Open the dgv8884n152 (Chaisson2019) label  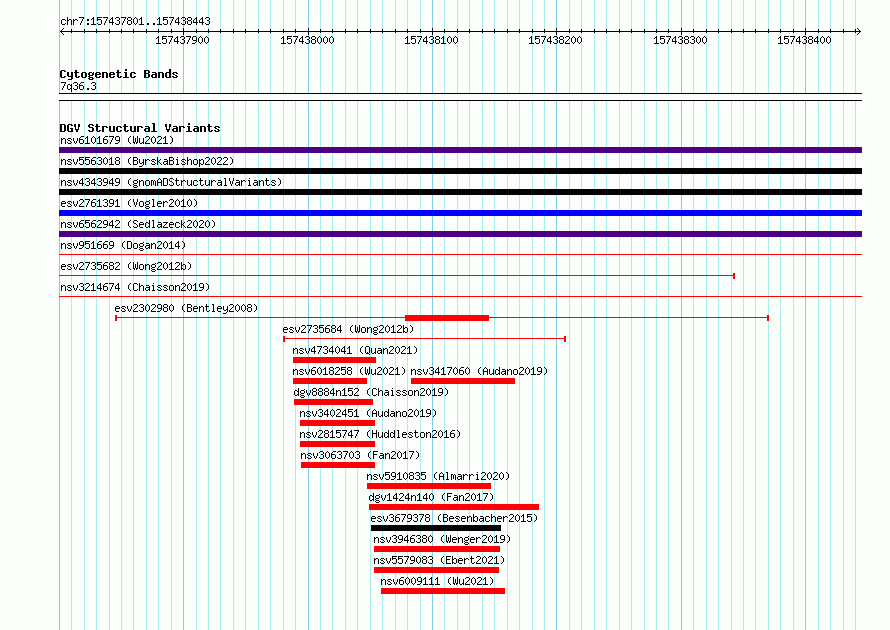[x=371, y=392]
